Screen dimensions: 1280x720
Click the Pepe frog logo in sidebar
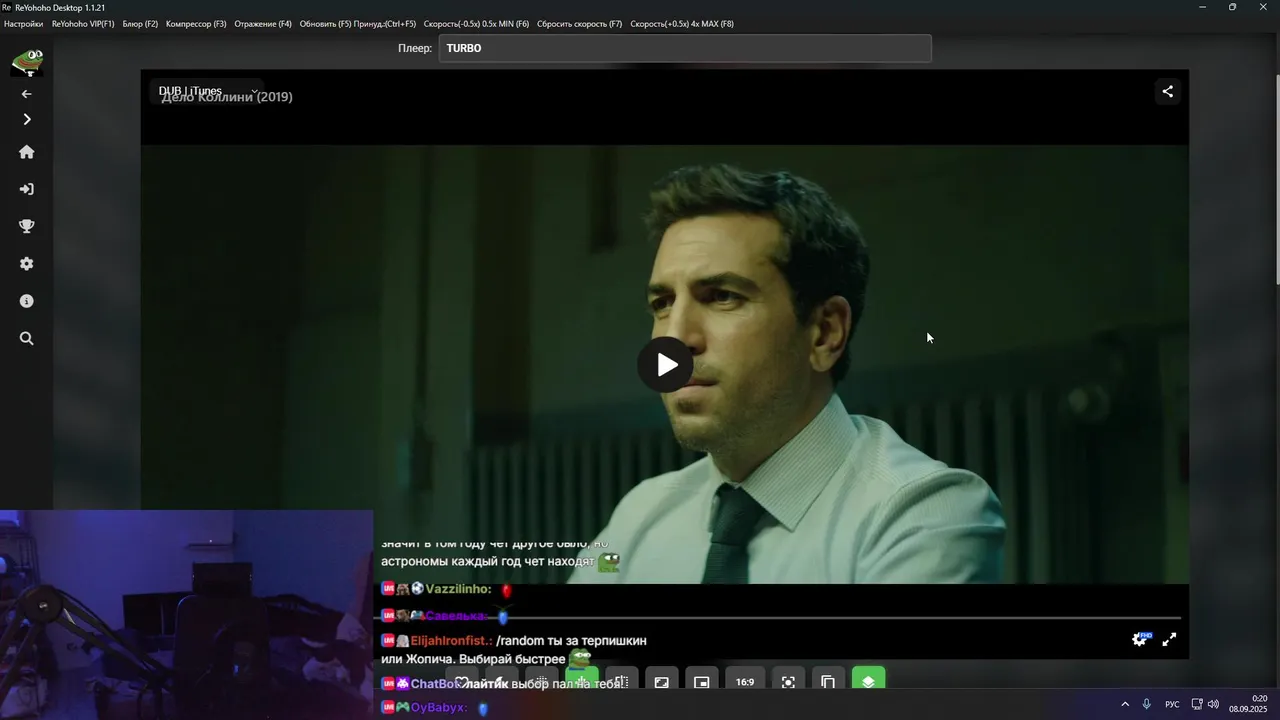(x=27, y=63)
